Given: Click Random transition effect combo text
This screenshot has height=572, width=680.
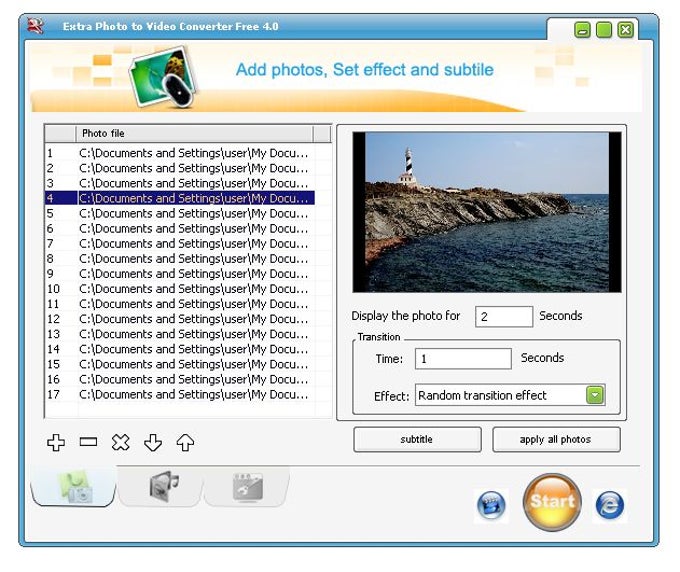Looking at the screenshot, I should pos(482,395).
